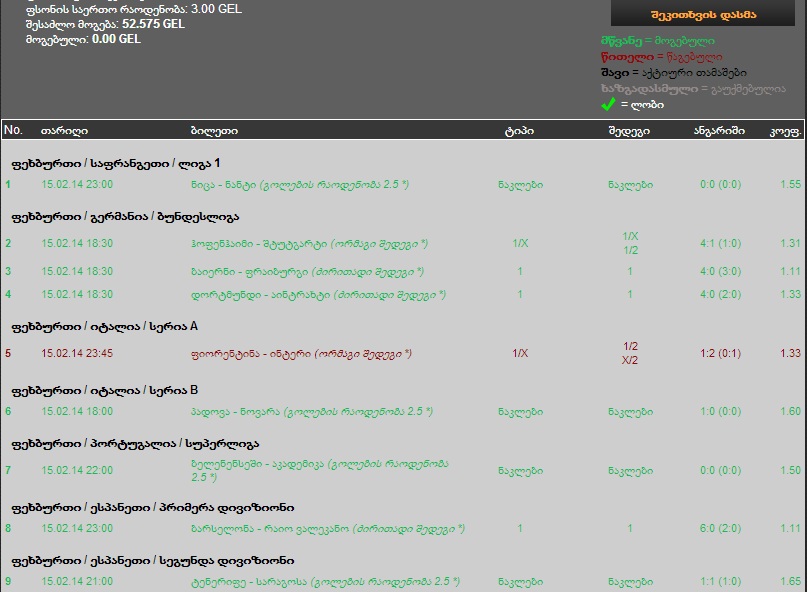Click the '1:0 (0:0)' score in row 6
Image resolution: width=808 pixels, height=597 pixels.
click(720, 412)
